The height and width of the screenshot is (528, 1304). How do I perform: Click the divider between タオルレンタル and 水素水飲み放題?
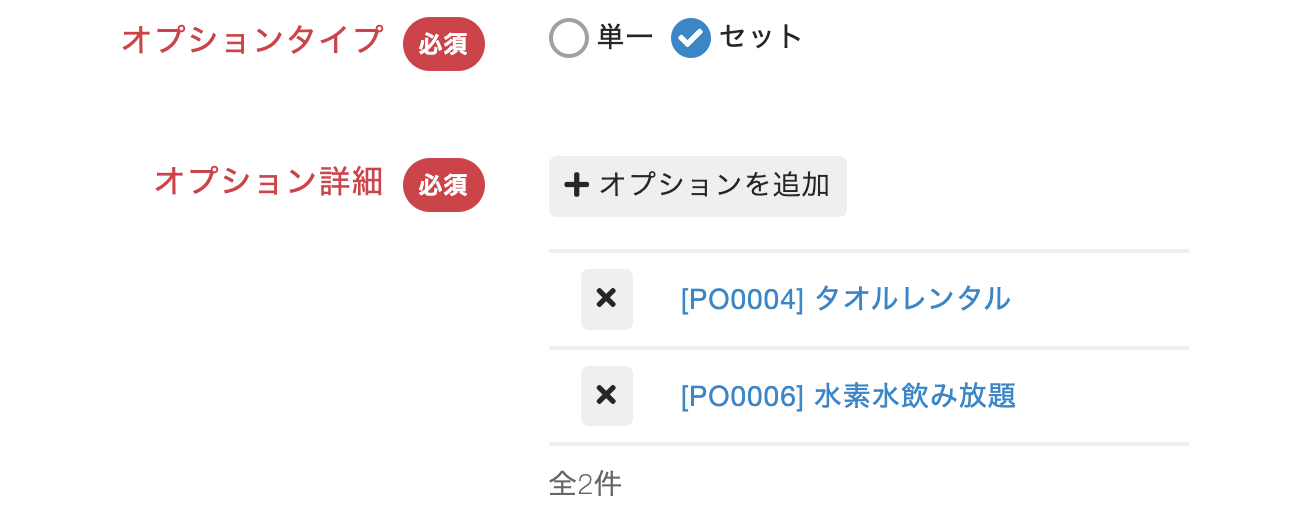pos(868,348)
